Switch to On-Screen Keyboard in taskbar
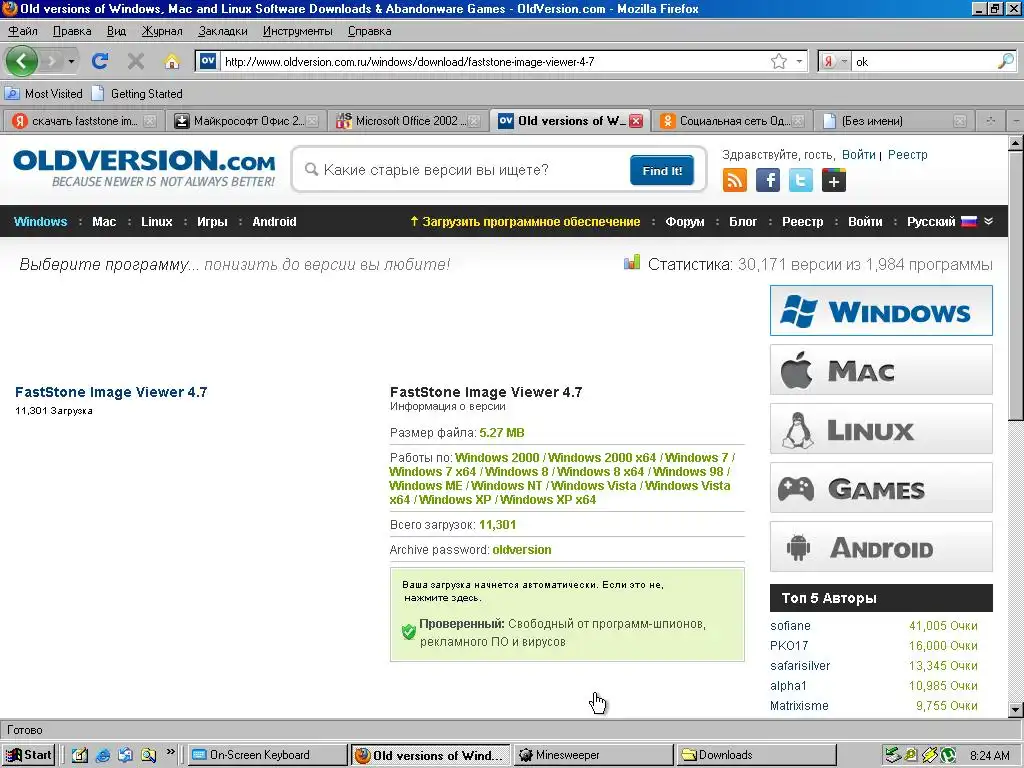Viewport: 1024px width, 768px height. tap(268, 755)
